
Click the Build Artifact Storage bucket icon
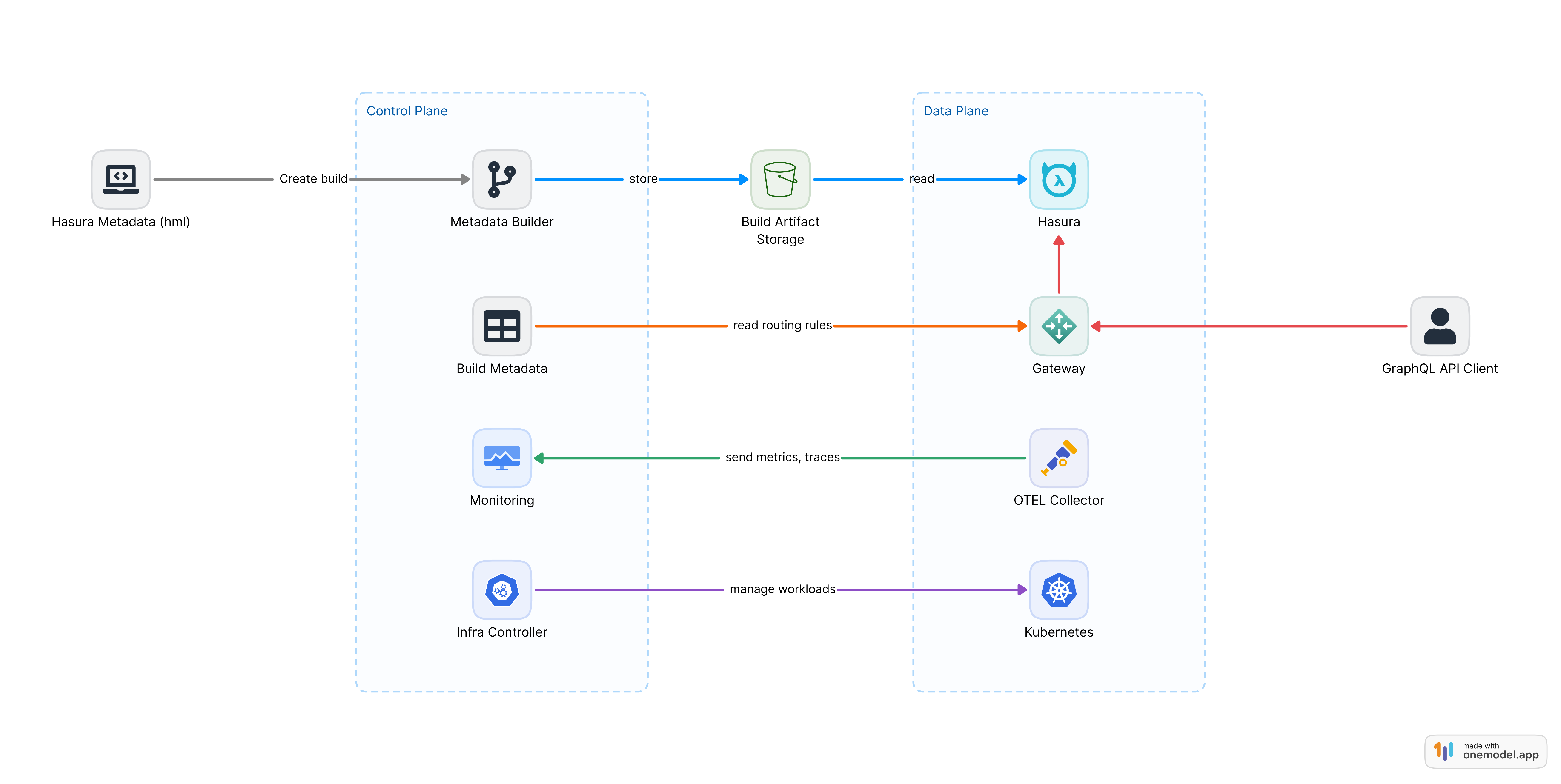(x=780, y=179)
